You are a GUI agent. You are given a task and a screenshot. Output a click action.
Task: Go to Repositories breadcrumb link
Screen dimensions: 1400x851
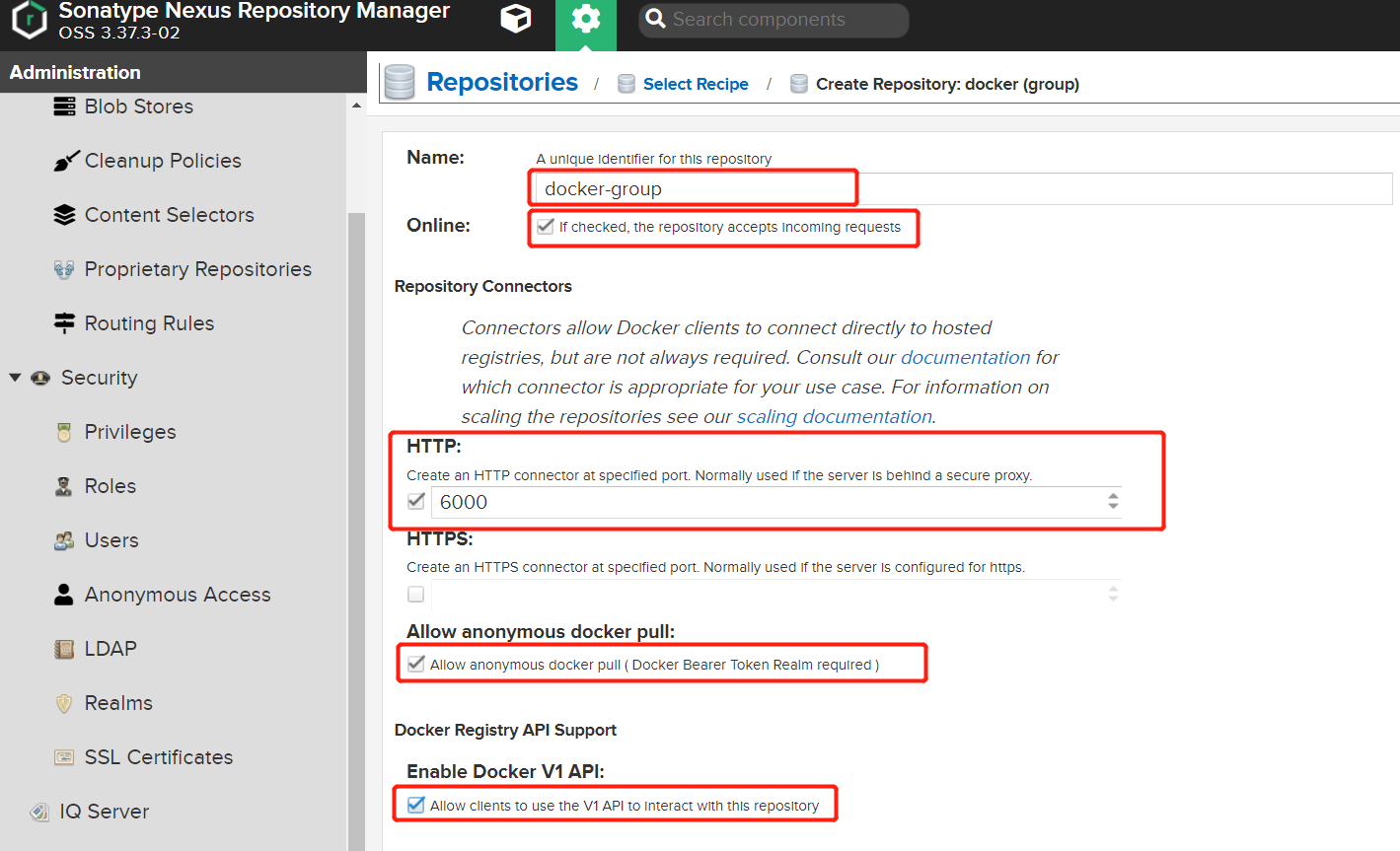click(502, 82)
